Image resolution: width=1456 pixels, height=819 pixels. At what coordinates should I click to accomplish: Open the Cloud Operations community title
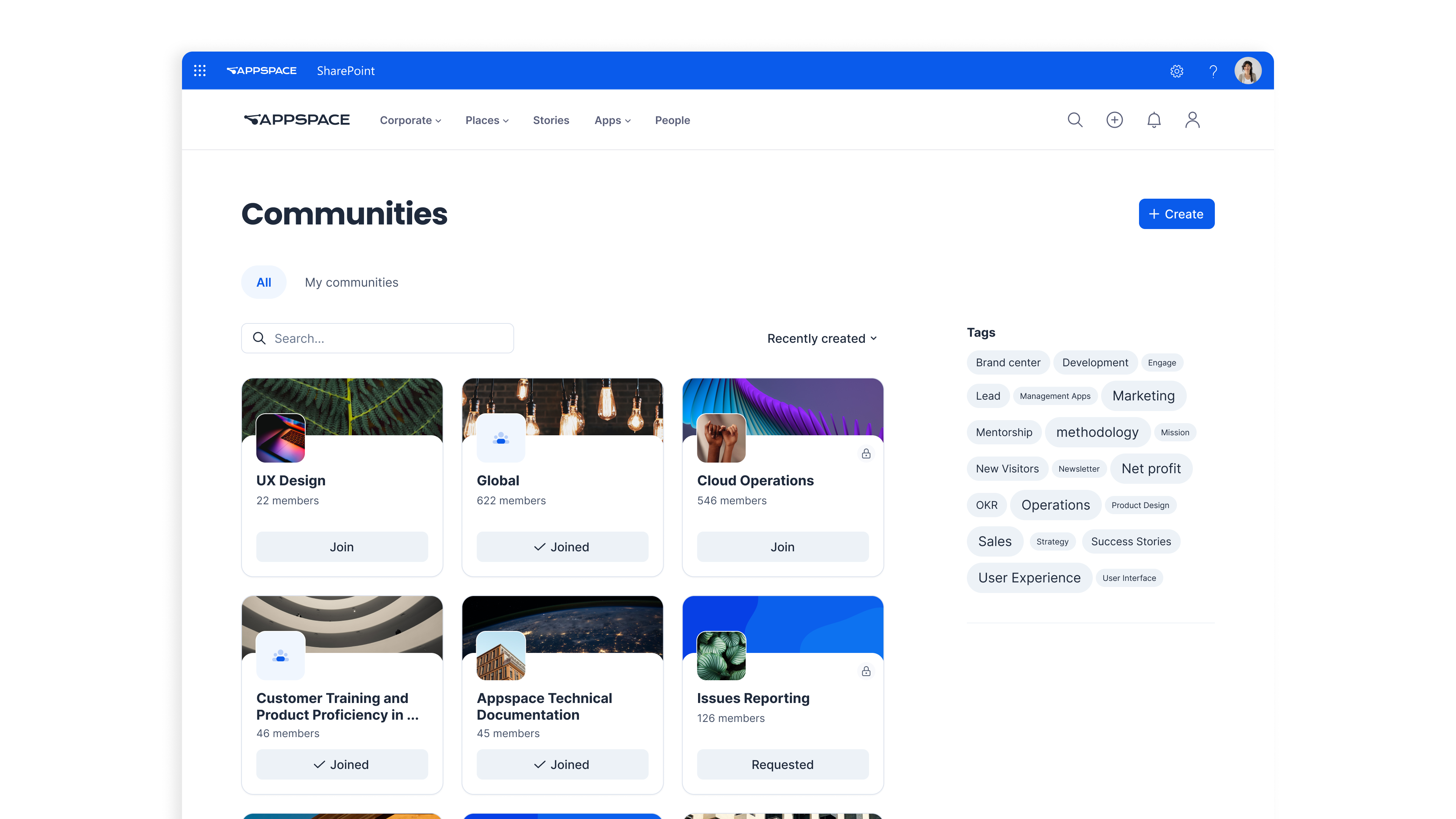click(755, 480)
